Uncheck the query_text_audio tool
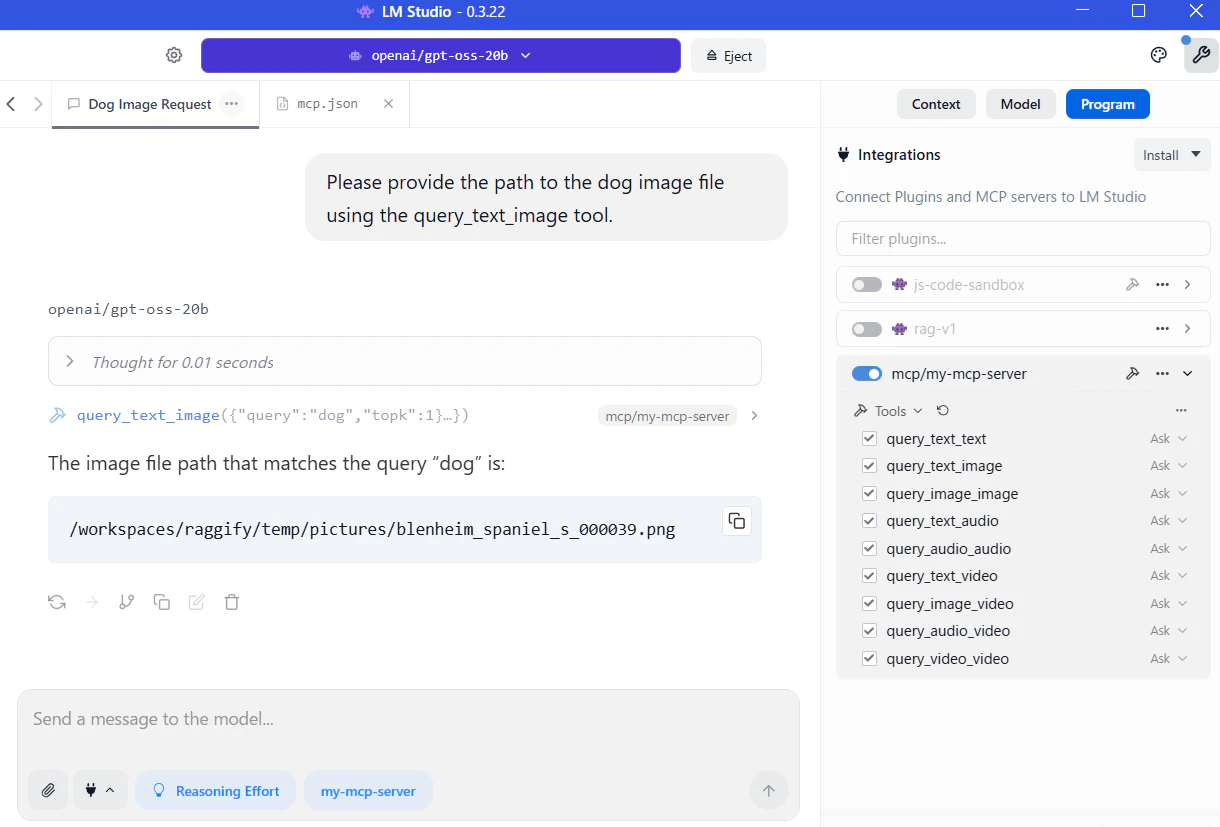 pyautogui.click(x=869, y=521)
